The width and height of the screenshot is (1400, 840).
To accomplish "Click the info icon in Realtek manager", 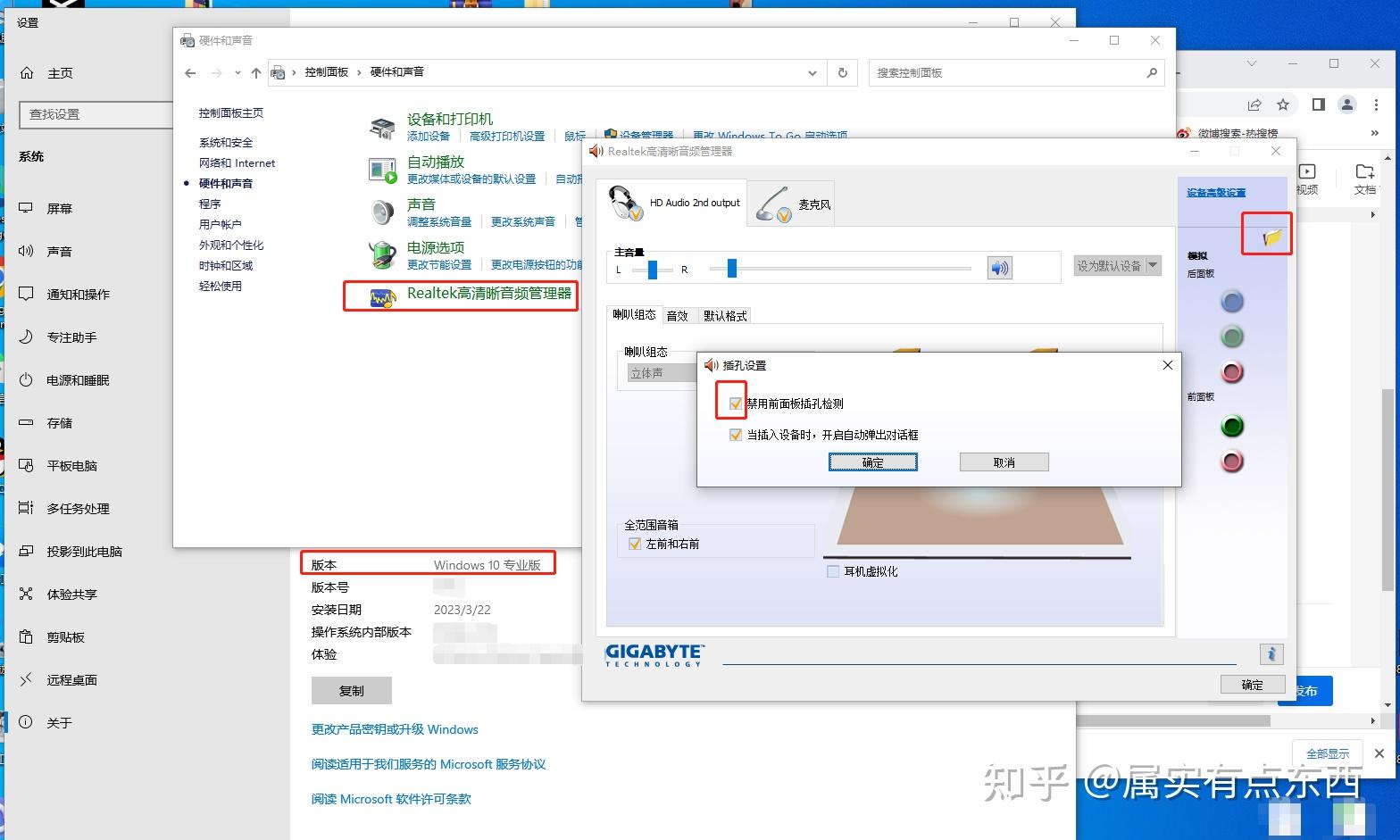I will (x=1271, y=653).
